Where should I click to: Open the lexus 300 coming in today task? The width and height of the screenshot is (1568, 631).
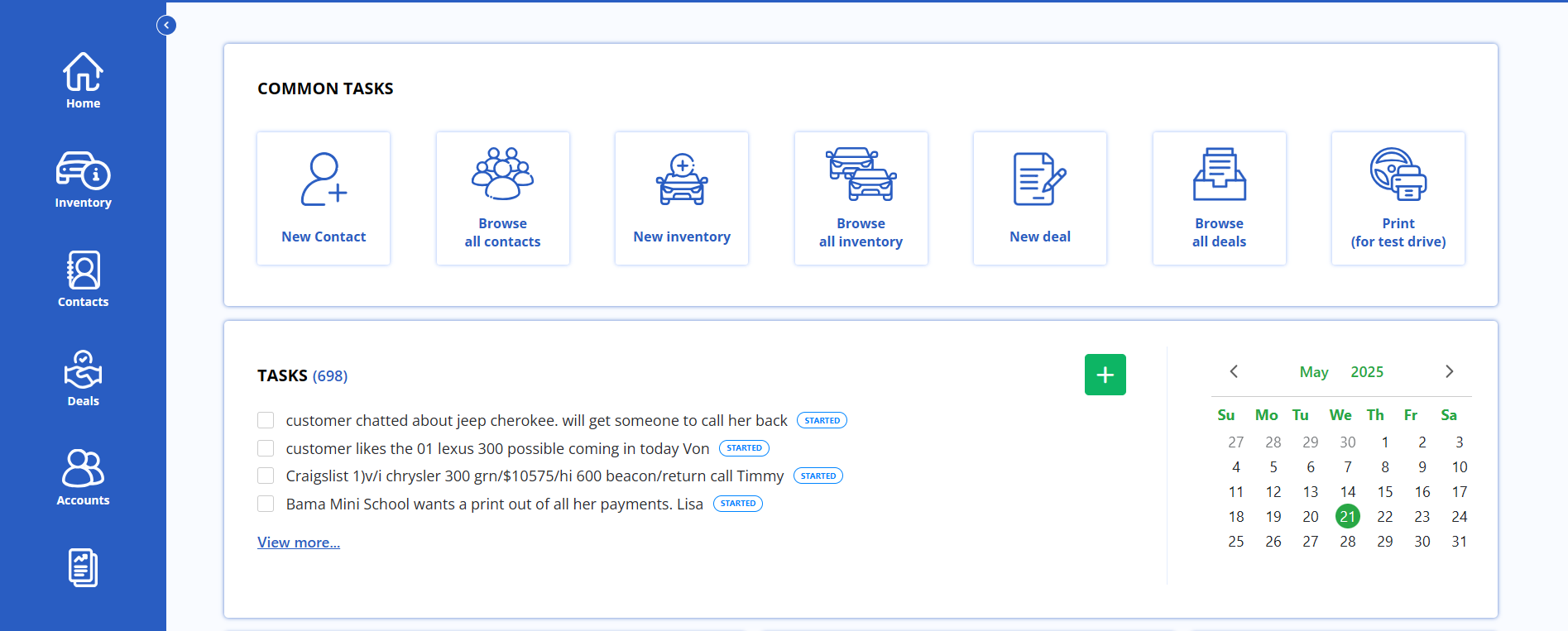[x=497, y=448]
